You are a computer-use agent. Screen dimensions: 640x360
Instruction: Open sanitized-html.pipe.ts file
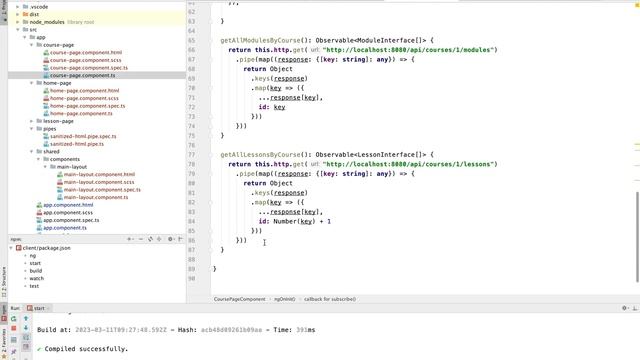[x=77, y=144]
